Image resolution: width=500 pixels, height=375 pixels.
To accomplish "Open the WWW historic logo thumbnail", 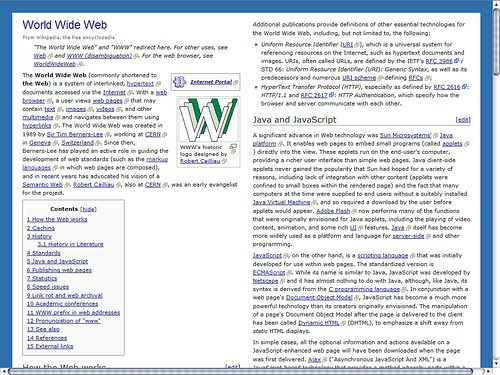I will (208, 119).
